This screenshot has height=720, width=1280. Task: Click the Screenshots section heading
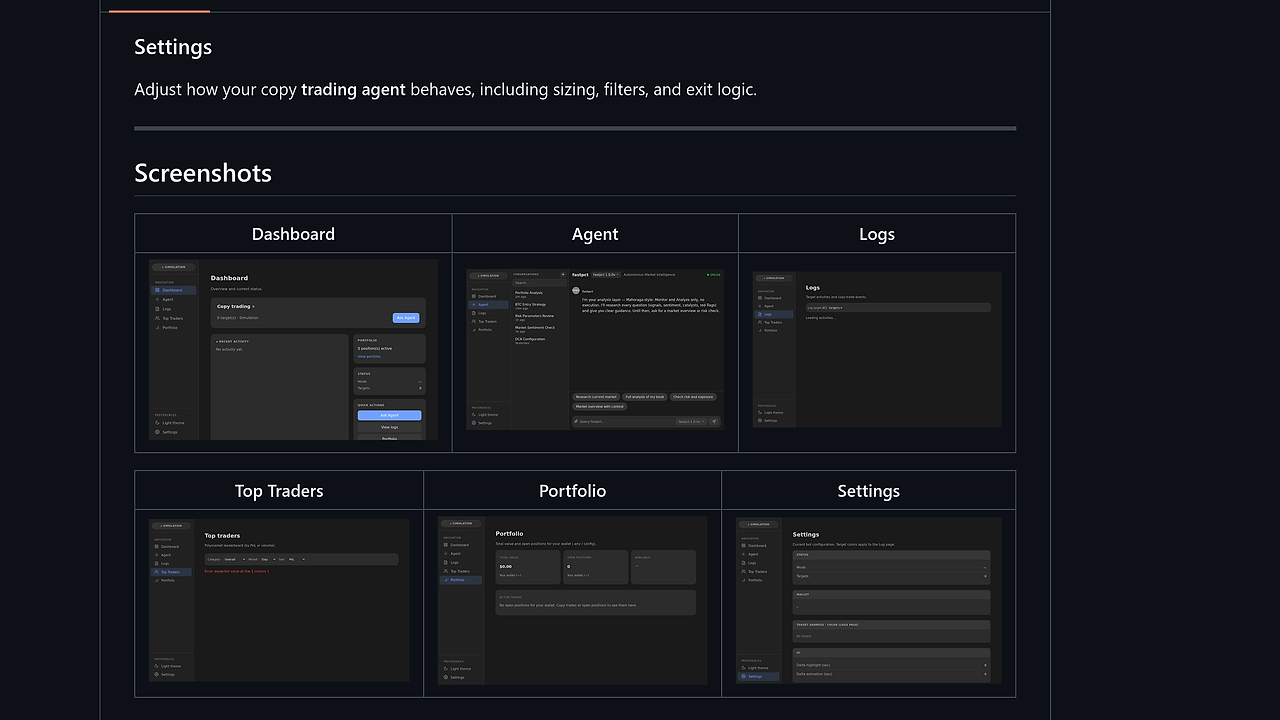click(203, 172)
